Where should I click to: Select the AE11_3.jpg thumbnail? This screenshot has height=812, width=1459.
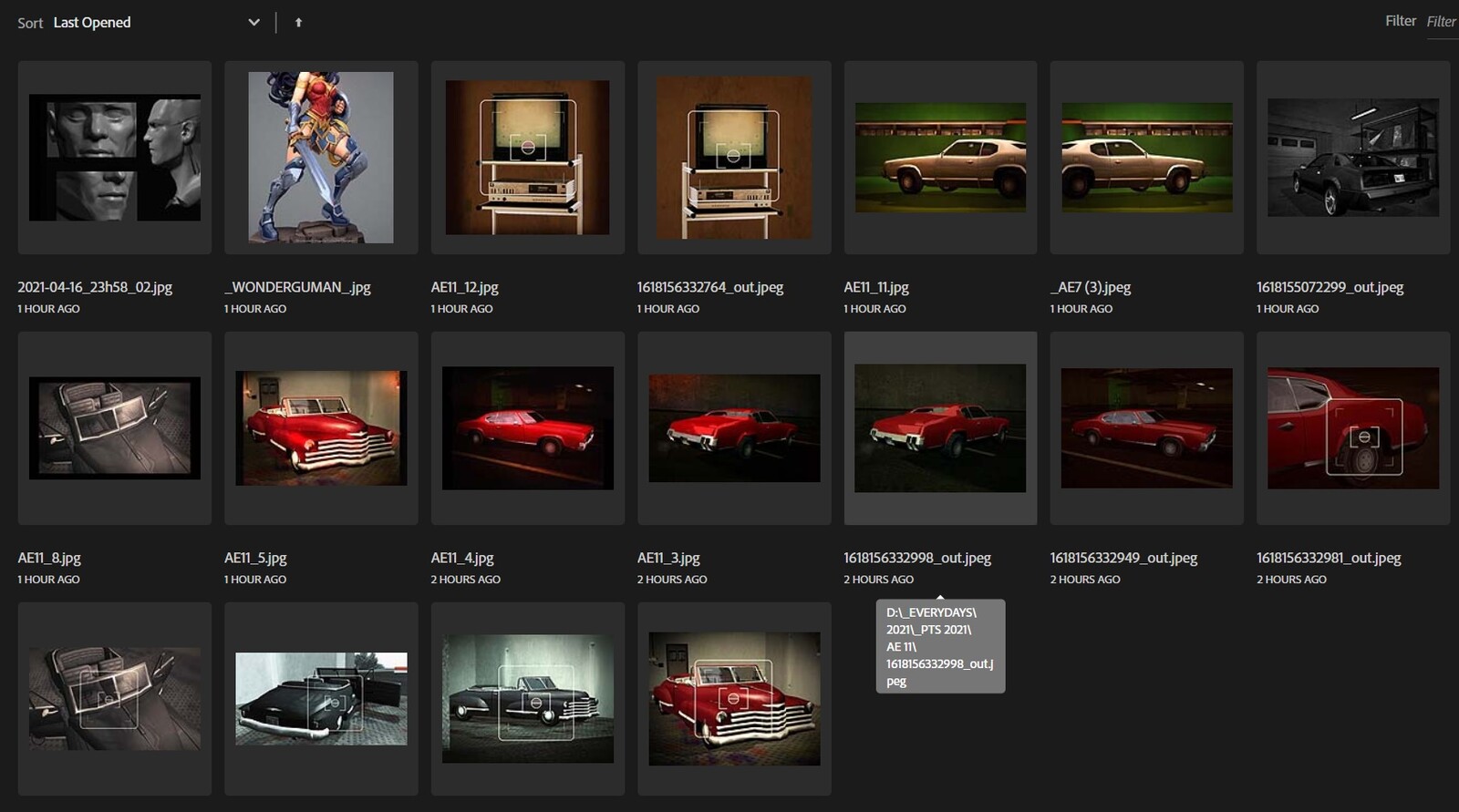[x=734, y=428]
